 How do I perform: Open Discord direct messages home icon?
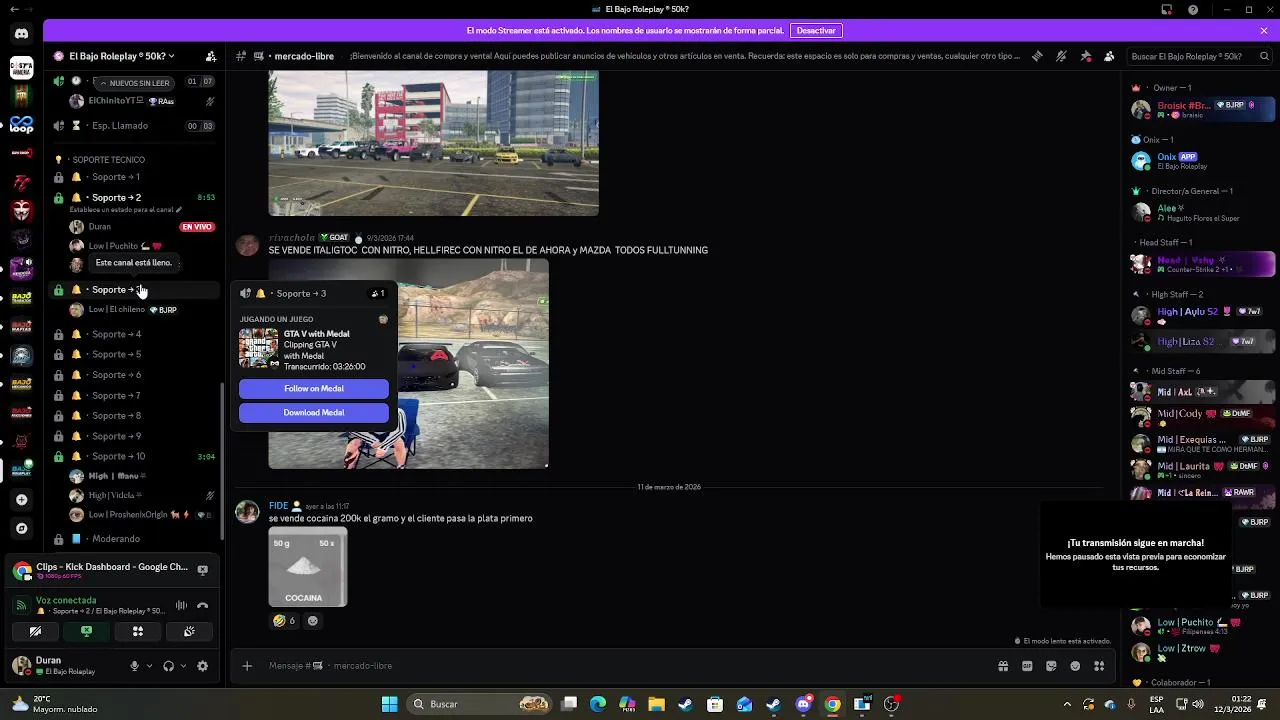tap(21, 33)
